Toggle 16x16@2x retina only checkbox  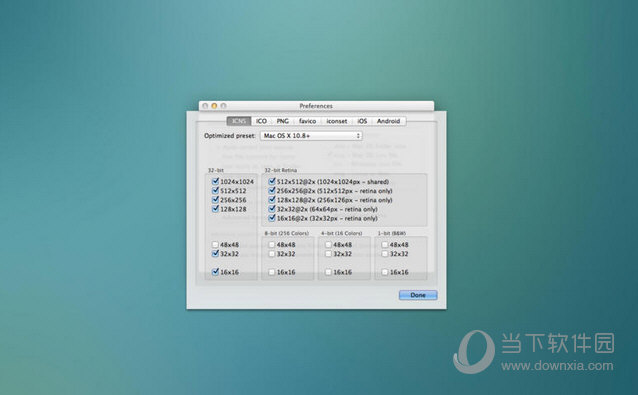[272, 218]
